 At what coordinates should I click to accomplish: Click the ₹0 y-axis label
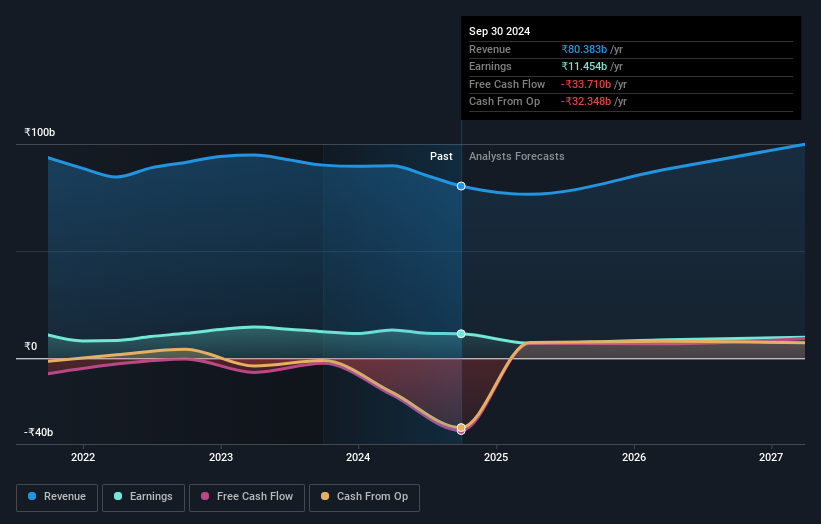pos(31,347)
